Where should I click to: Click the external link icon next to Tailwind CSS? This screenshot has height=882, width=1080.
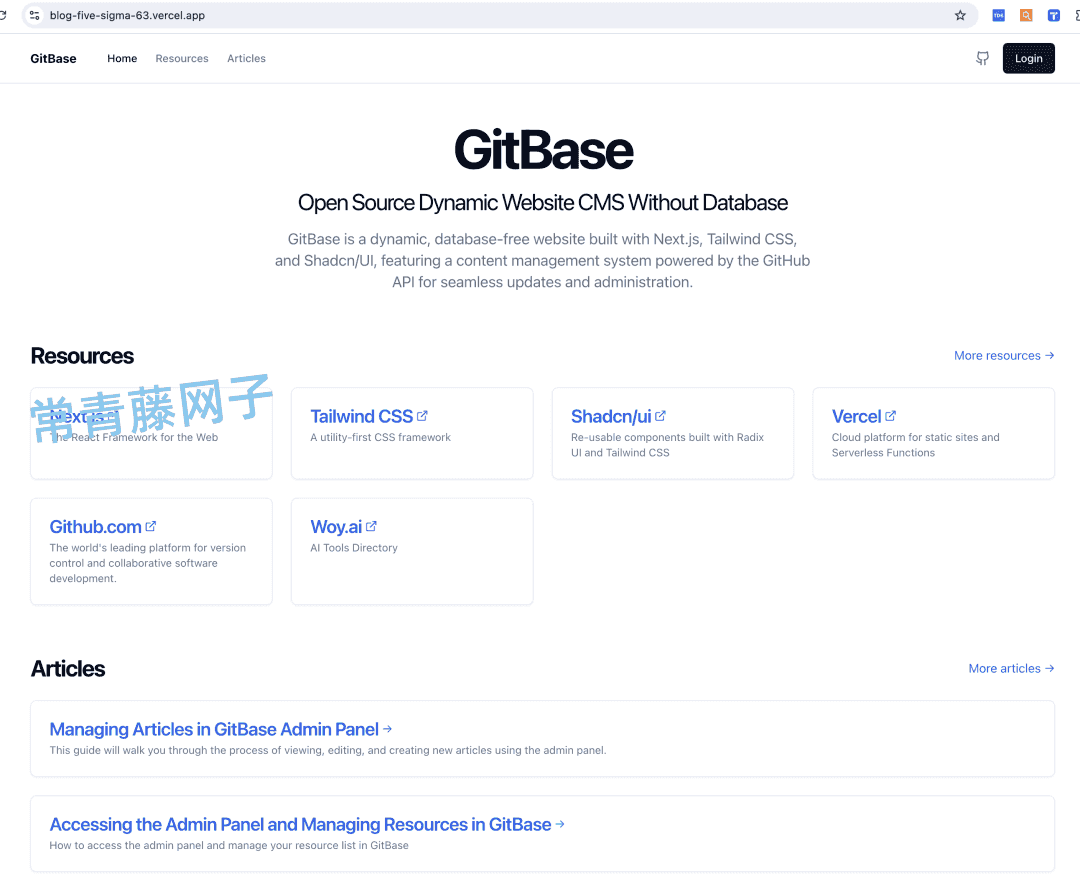point(422,416)
